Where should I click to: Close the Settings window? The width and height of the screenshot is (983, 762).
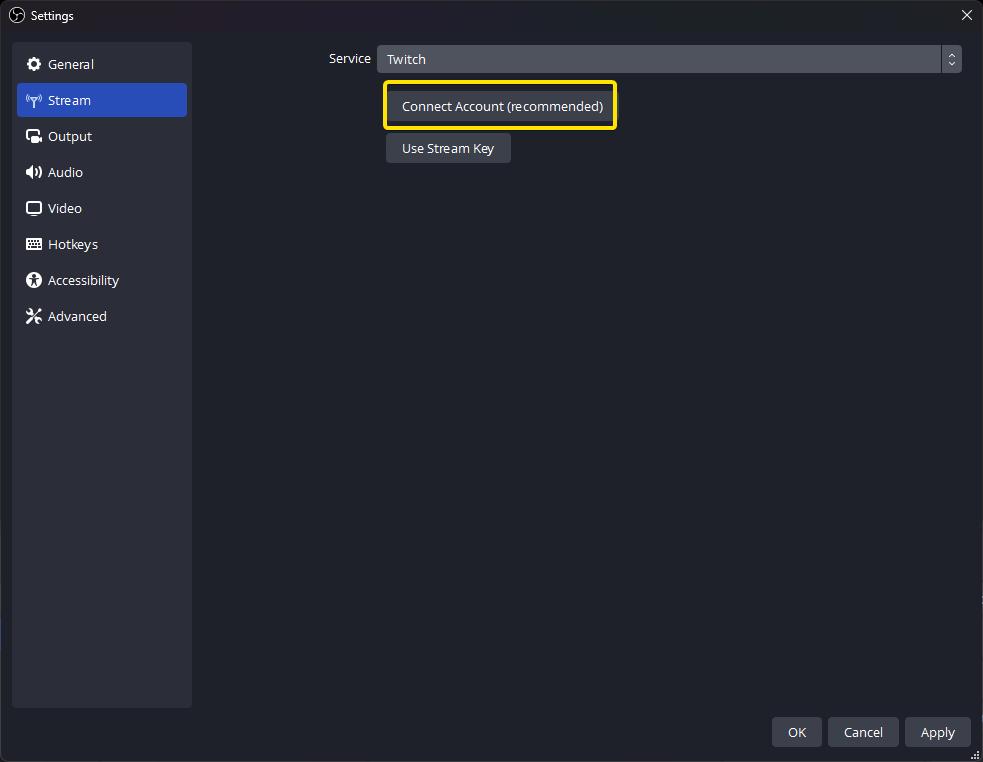click(966, 15)
